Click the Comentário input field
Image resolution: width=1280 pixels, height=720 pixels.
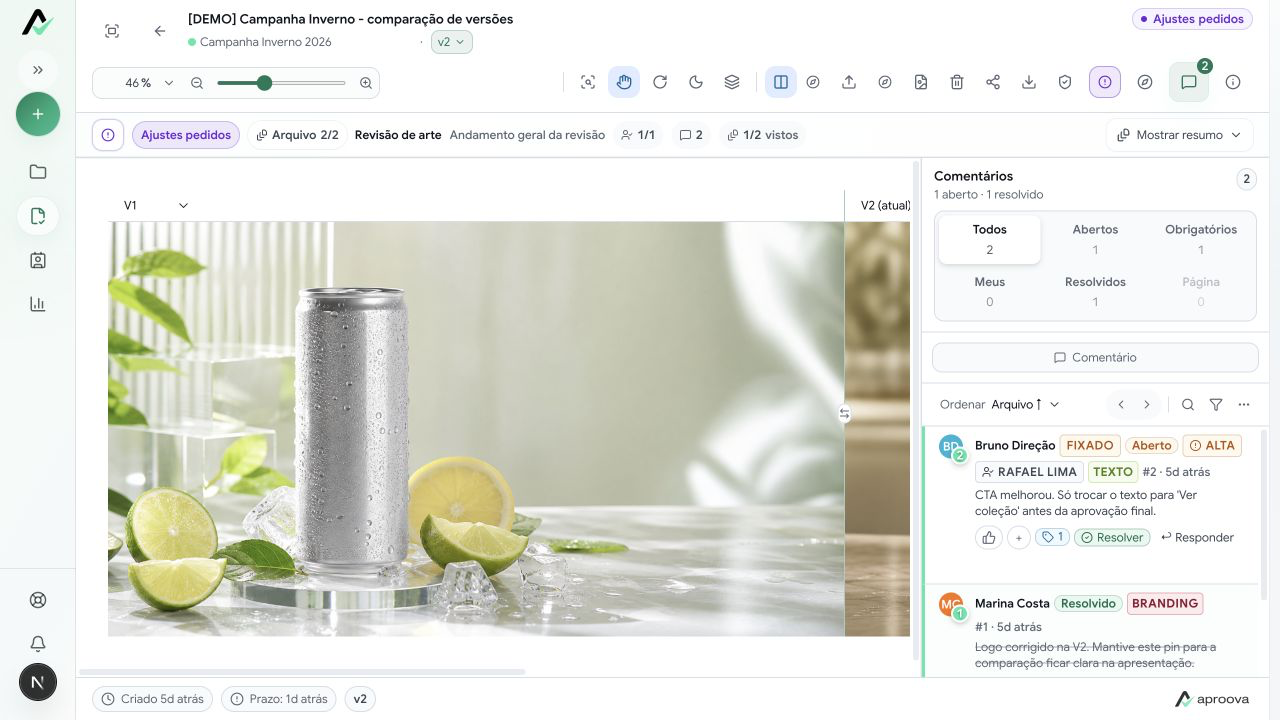pos(1095,357)
